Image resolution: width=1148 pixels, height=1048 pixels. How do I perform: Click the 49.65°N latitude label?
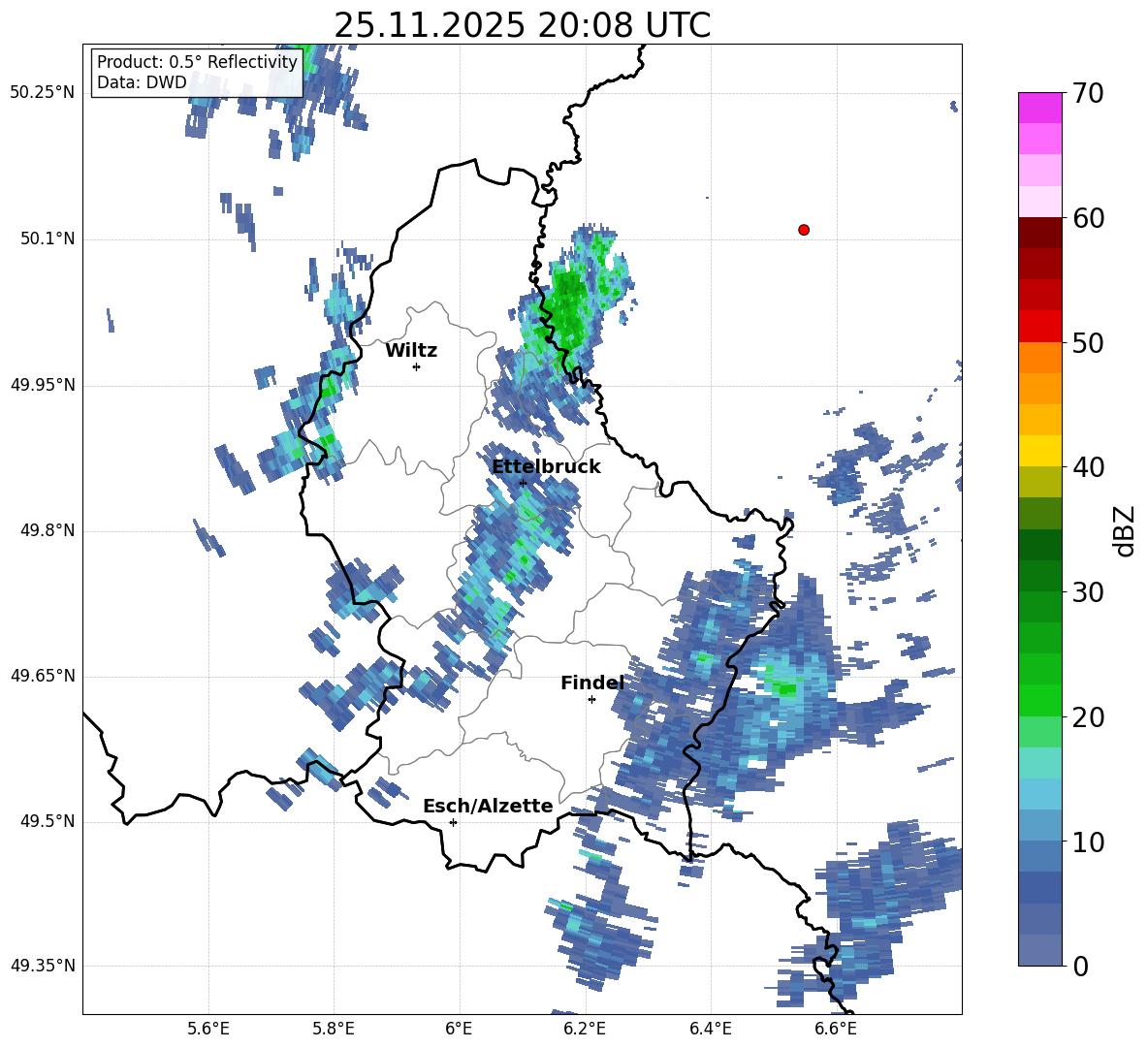click(x=43, y=676)
